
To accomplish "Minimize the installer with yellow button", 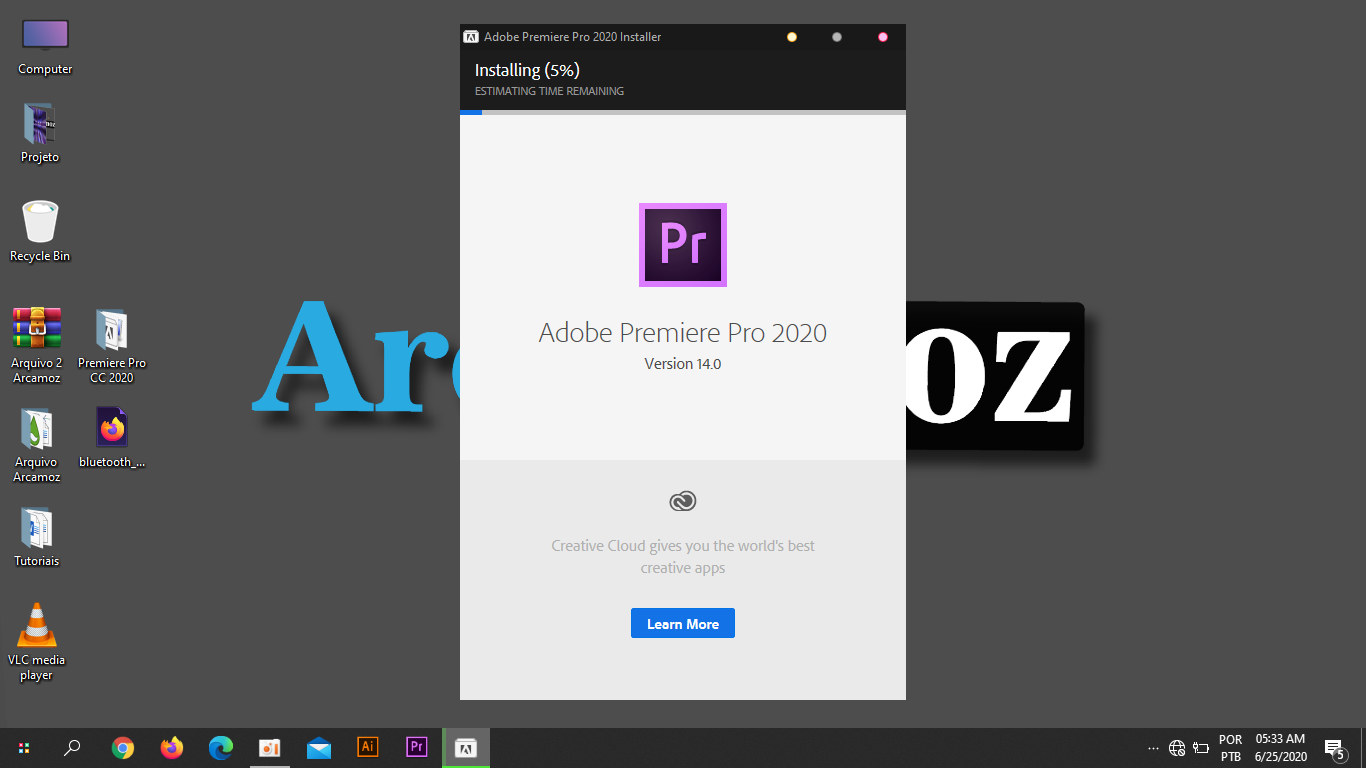I will 792,37.
